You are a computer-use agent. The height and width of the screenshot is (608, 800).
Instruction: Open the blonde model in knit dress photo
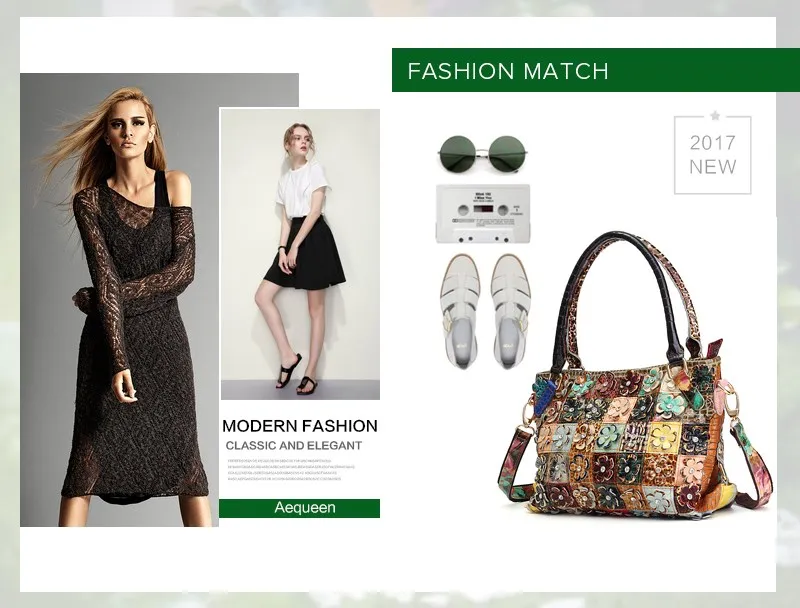click(119, 300)
